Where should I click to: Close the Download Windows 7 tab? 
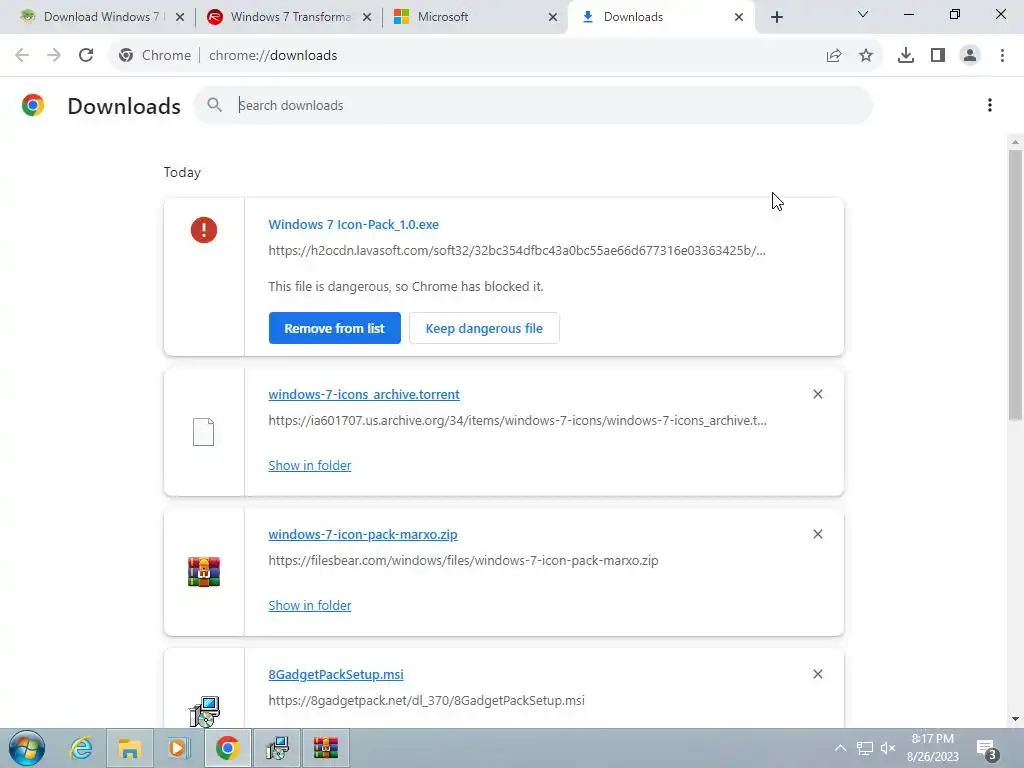pos(180,17)
